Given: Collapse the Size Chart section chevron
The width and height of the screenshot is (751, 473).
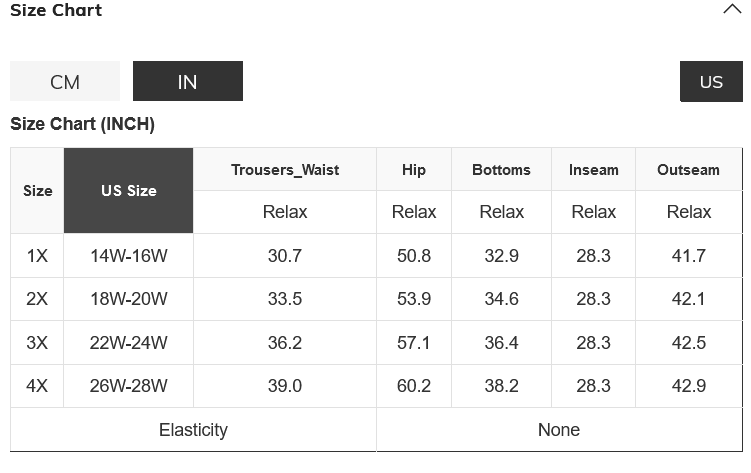Looking at the screenshot, I should coord(731,10).
